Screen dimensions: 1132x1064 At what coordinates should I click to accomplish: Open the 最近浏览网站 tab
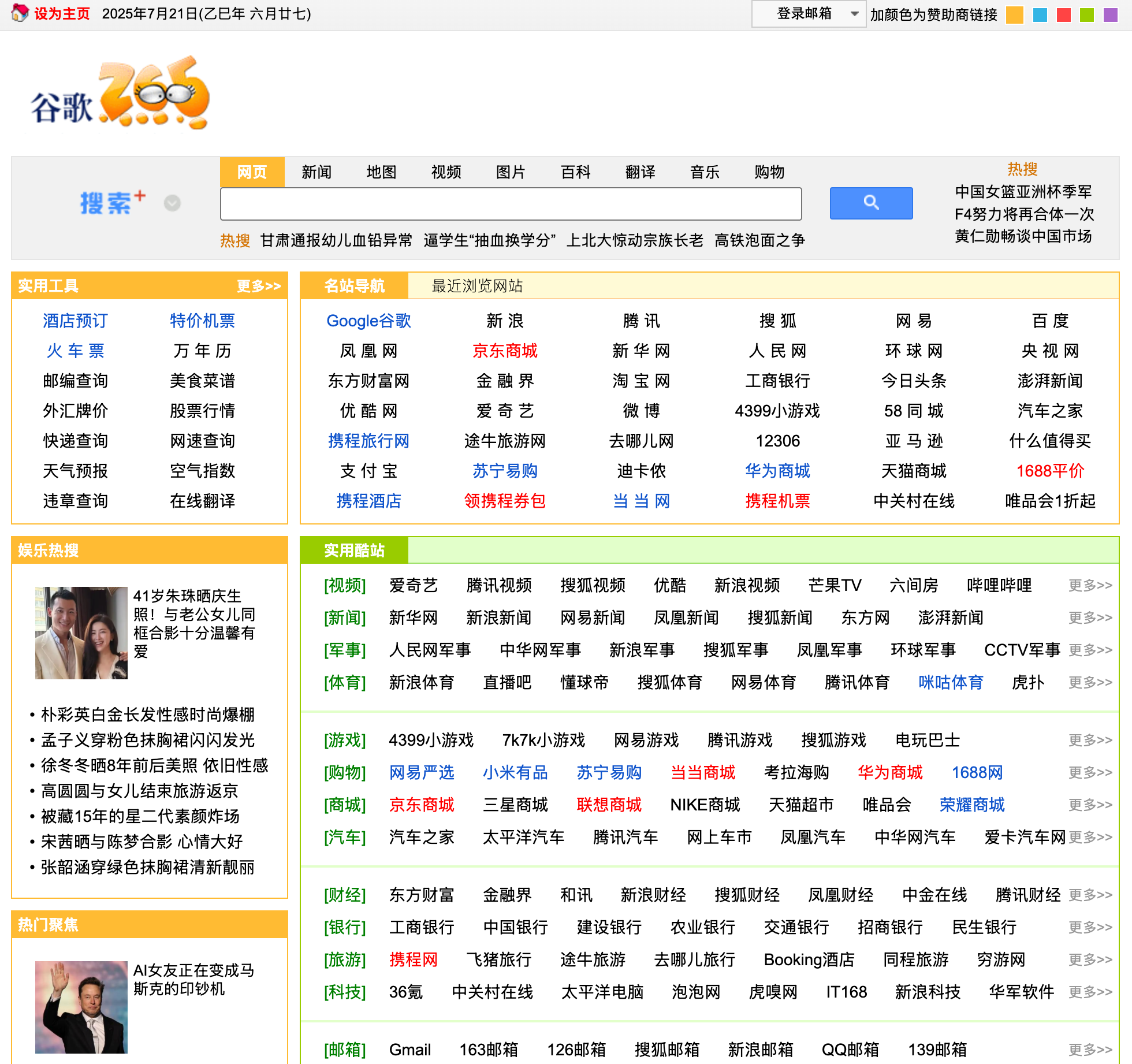[477, 285]
